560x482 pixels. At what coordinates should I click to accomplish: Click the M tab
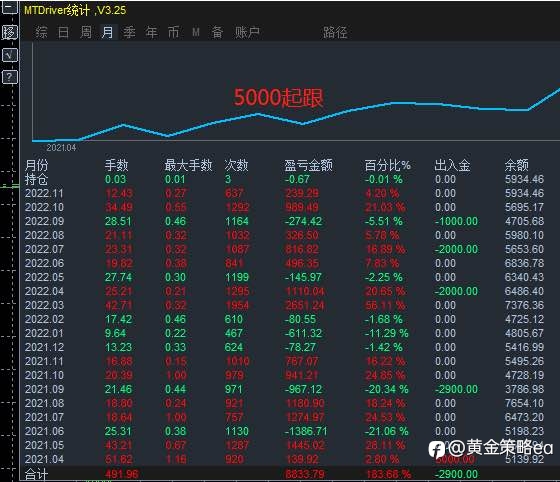point(196,32)
